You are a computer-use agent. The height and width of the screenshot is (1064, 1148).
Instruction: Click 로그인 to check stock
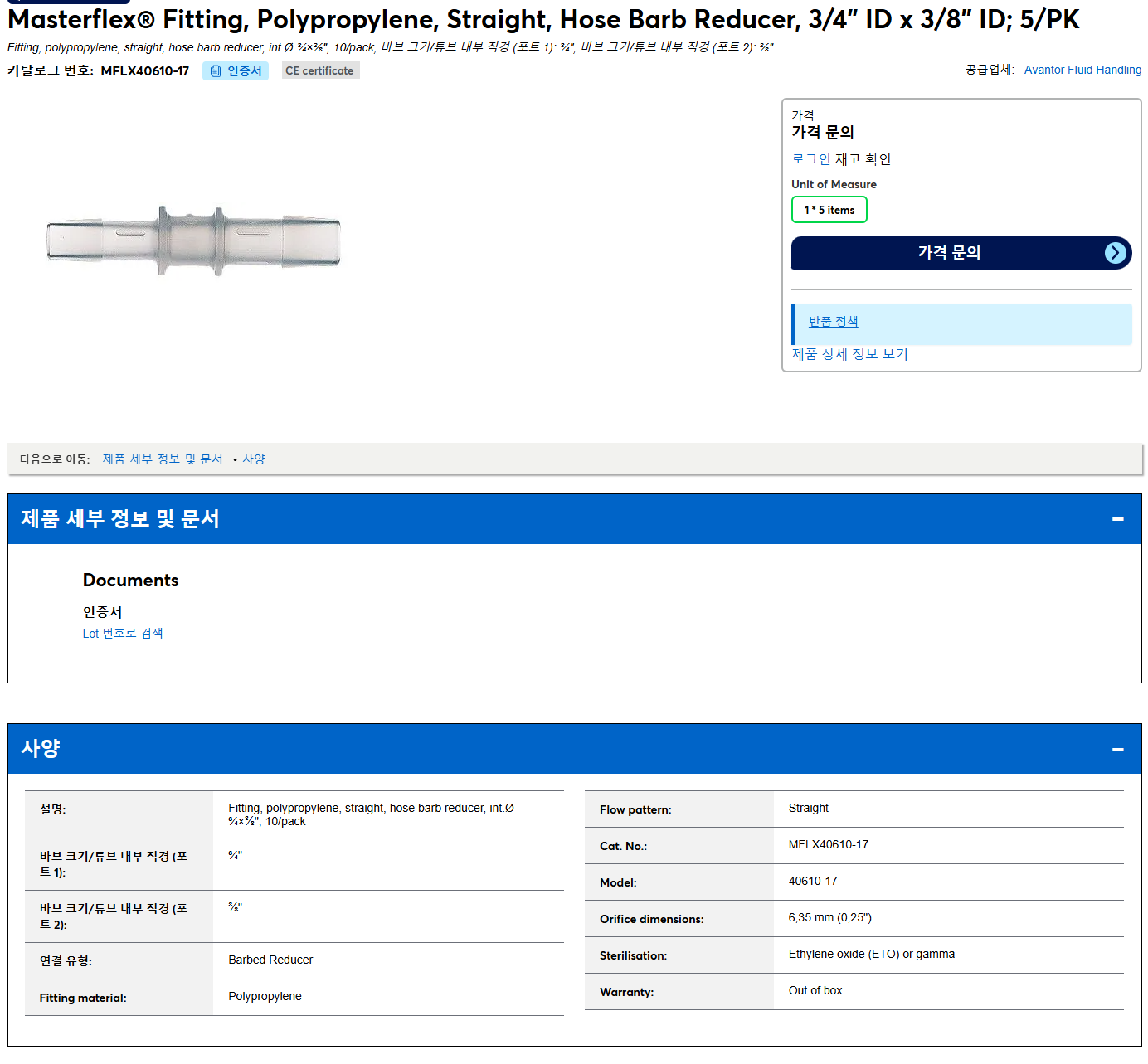pyautogui.click(x=810, y=159)
